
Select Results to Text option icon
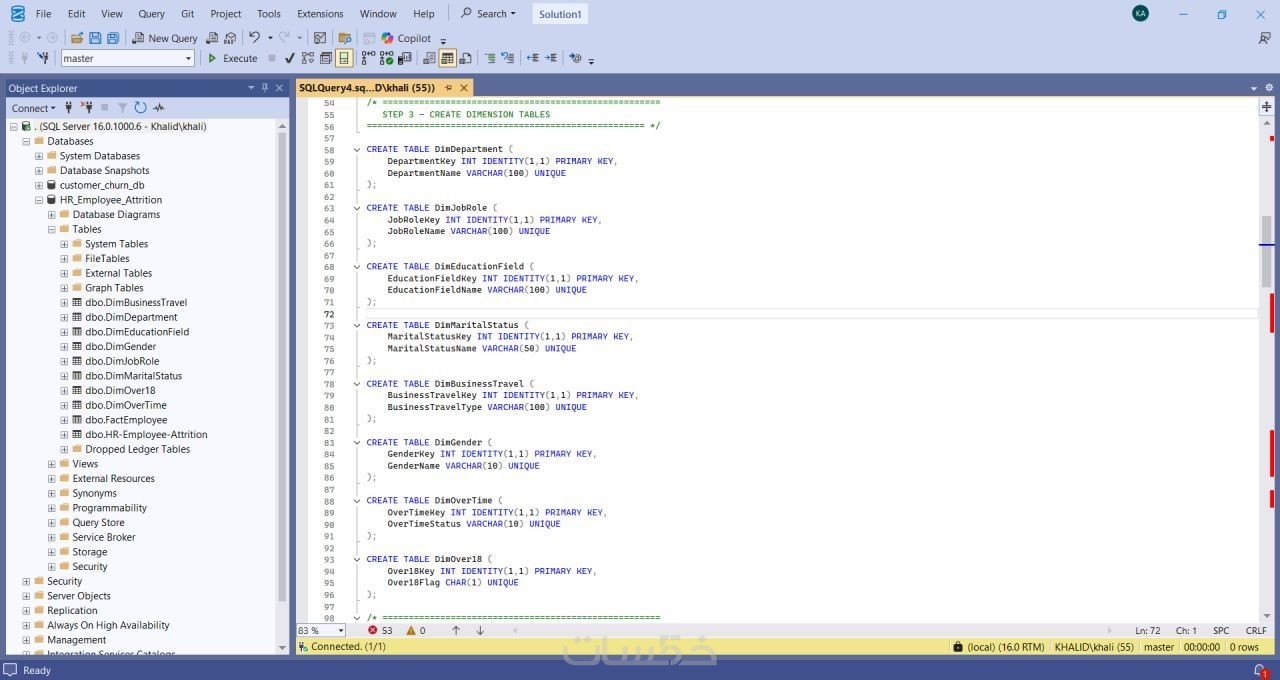pos(428,58)
